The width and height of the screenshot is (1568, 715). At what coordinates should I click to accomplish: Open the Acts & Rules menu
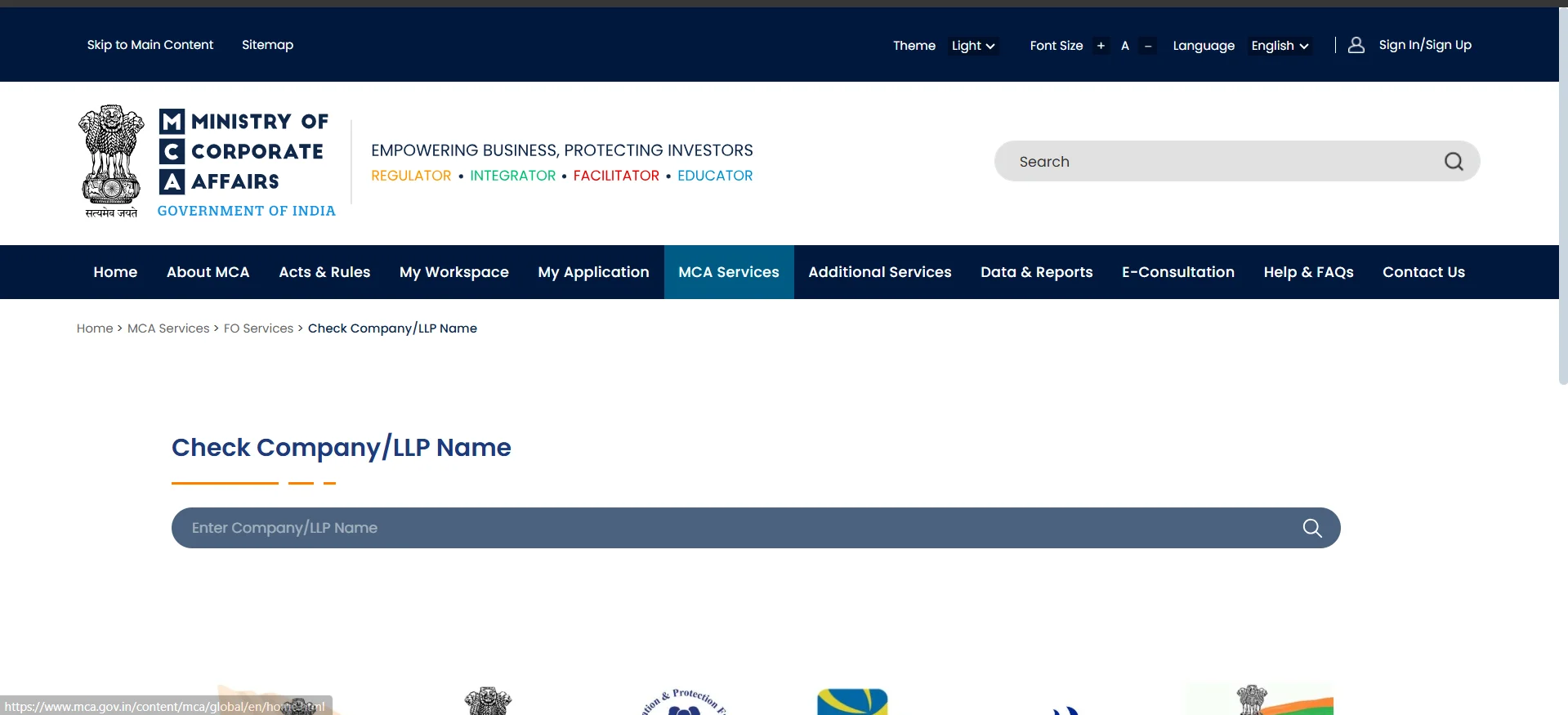click(324, 272)
